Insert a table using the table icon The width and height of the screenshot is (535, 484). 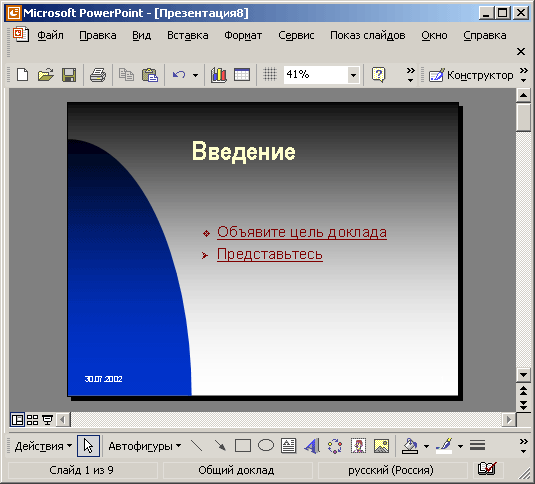(242, 75)
